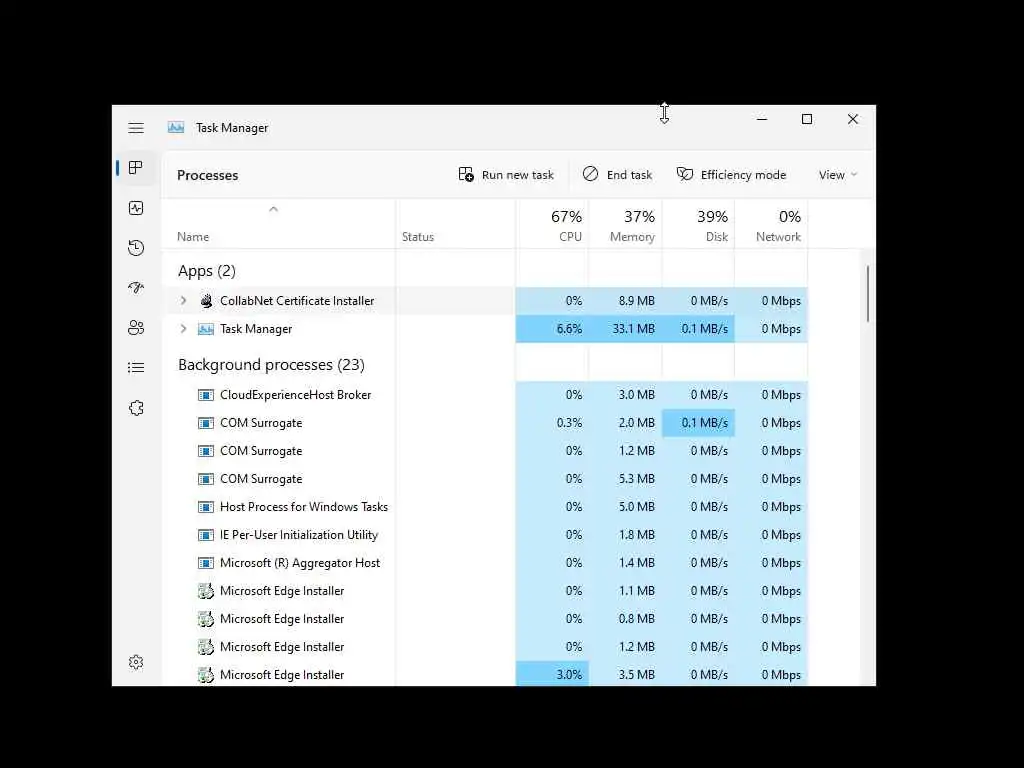1024x768 pixels.
Task: Open Task Manager settings gear
Action: (x=136, y=662)
